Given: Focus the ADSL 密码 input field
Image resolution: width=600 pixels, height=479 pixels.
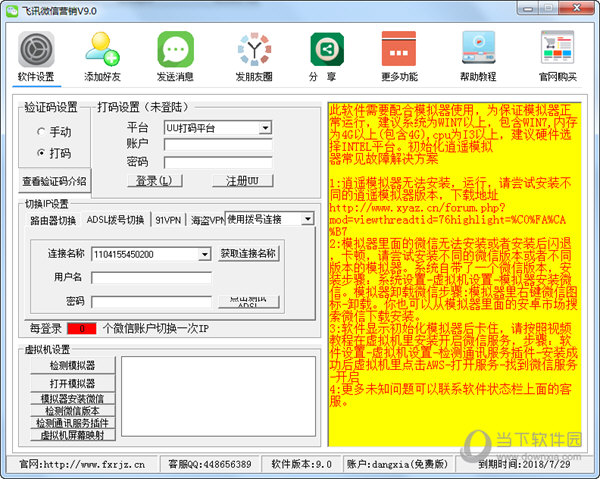Looking at the screenshot, I should [x=152, y=302].
